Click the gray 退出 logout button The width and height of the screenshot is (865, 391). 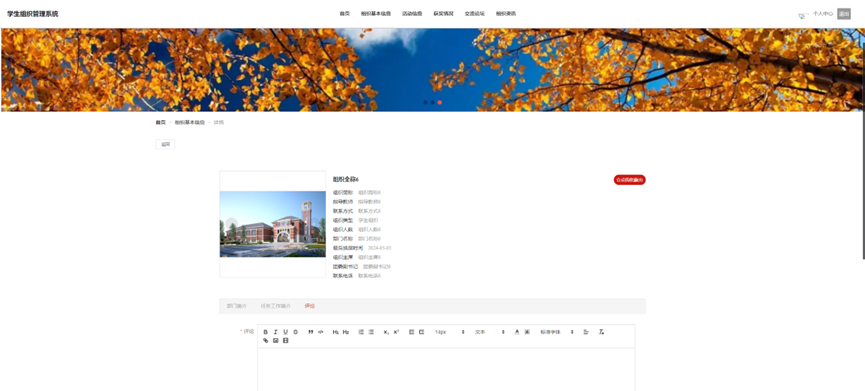point(844,14)
